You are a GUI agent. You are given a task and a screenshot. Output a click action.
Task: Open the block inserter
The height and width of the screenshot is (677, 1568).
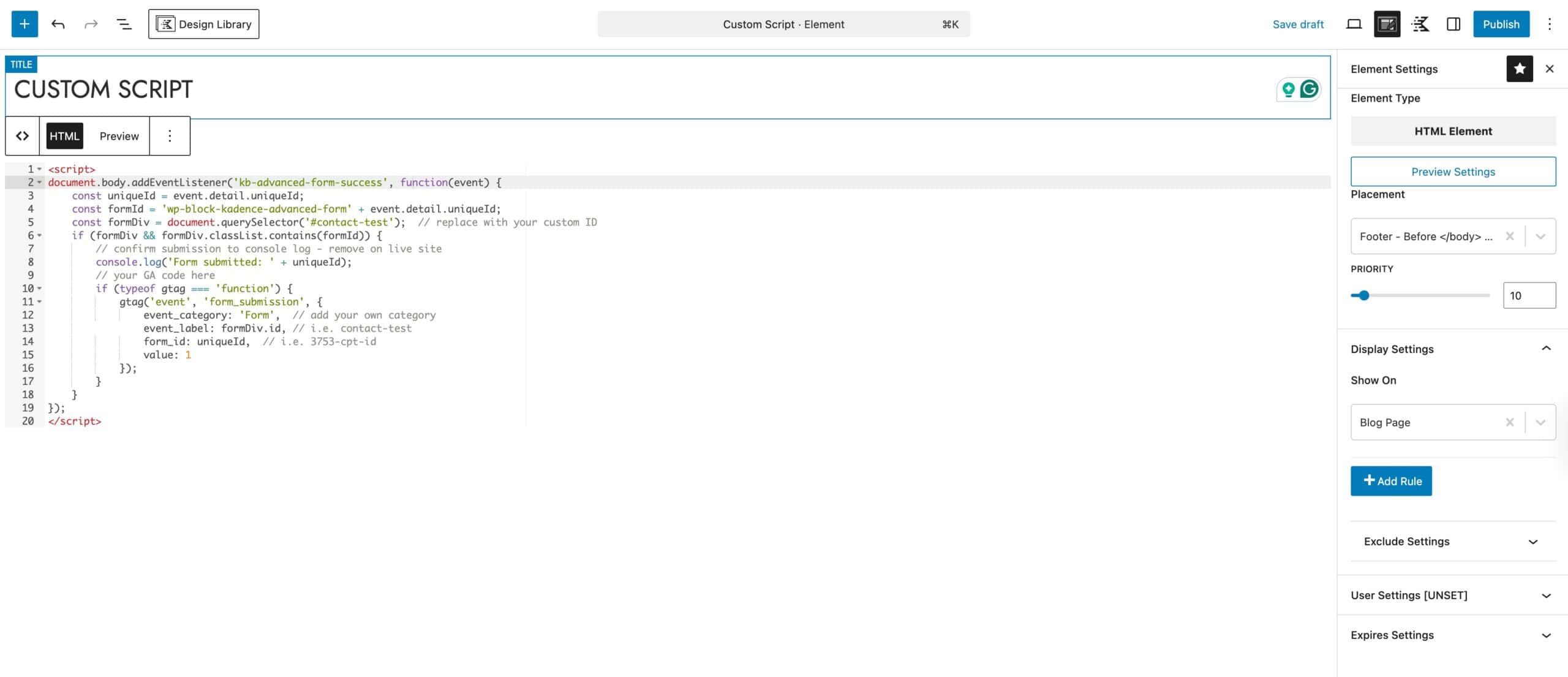click(x=24, y=24)
